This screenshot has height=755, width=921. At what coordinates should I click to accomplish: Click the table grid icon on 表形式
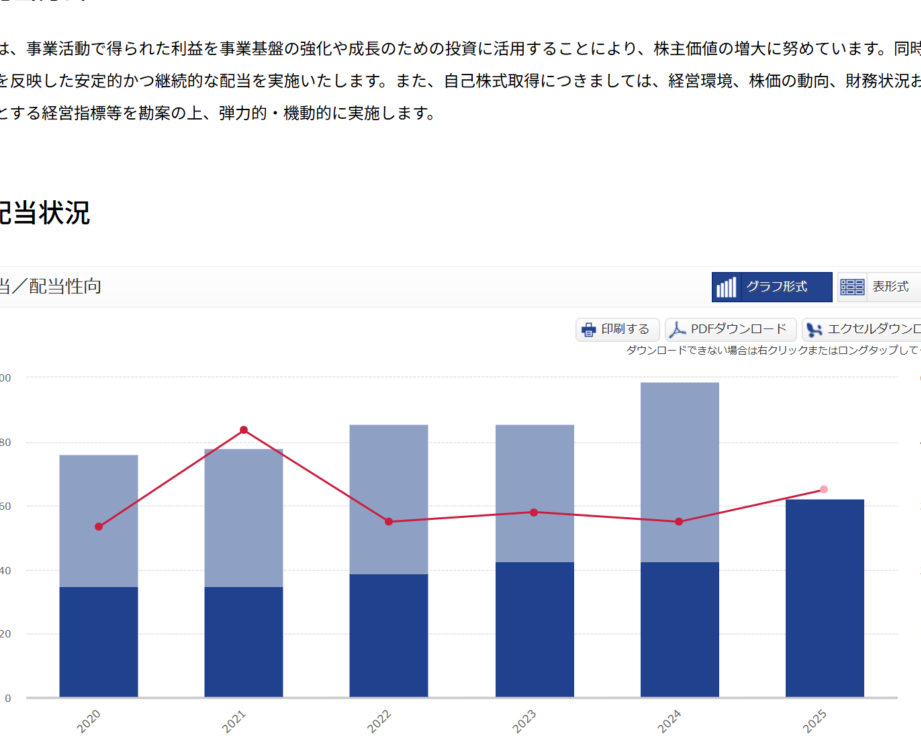pos(852,288)
